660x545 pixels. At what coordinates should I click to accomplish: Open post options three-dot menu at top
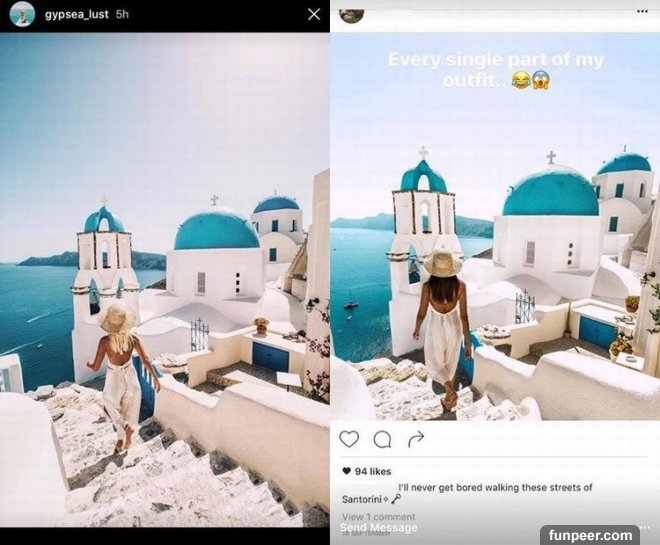[x=642, y=11]
